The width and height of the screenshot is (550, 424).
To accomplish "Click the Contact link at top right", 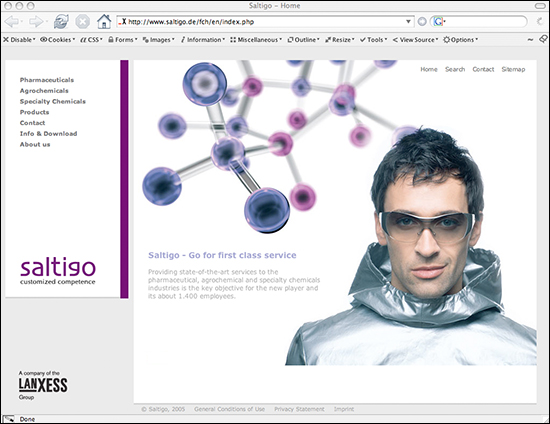I will pyautogui.click(x=483, y=69).
